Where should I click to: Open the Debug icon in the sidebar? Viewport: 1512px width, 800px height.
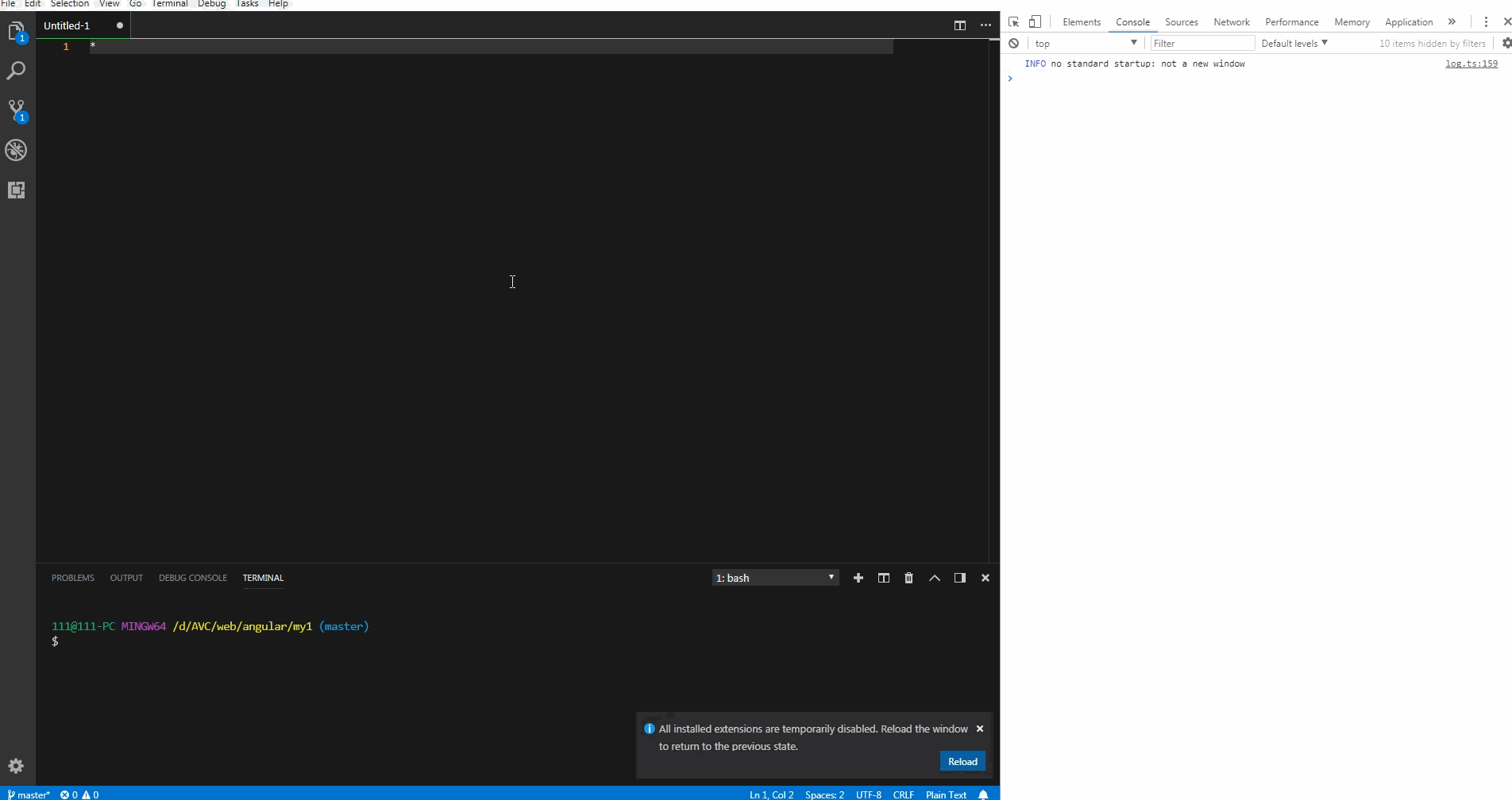(x=16, y=149)
